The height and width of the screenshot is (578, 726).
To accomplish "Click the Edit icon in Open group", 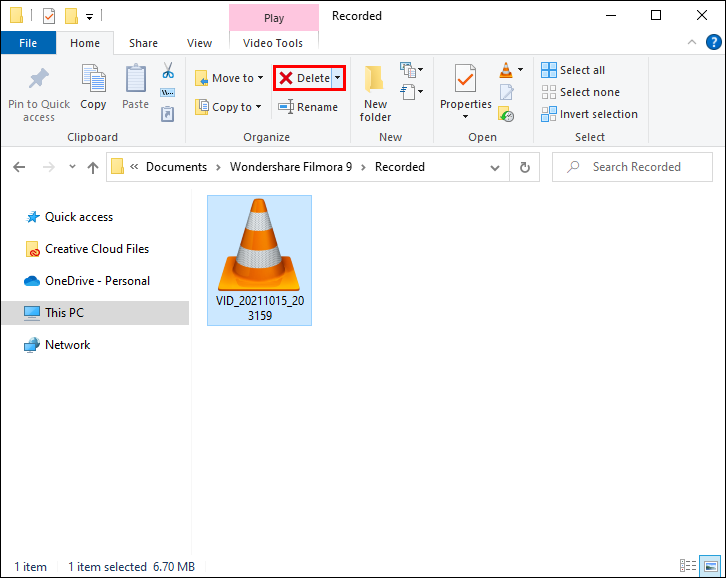I will click(x=506, y=92).
